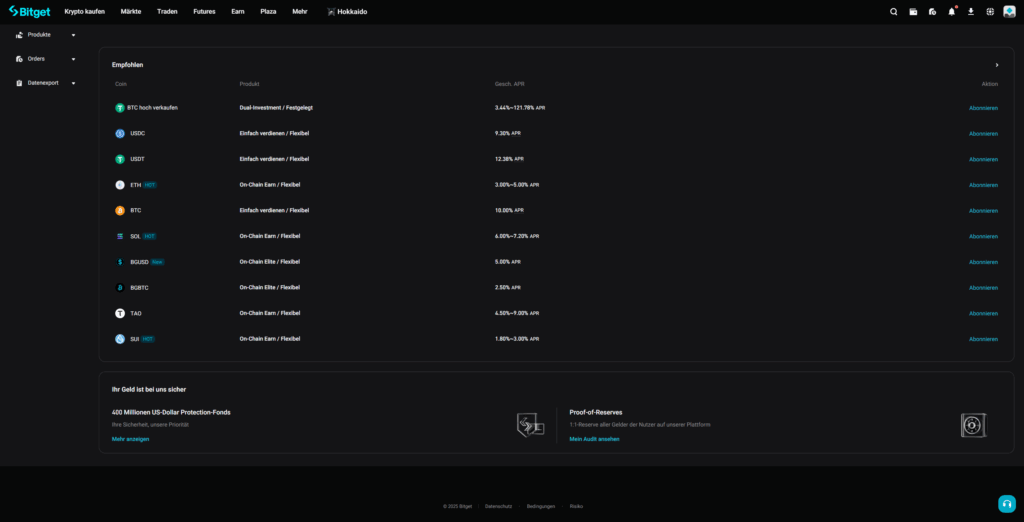Screen dimensions: 1024x522
Task: Click Abonnieren in the SOL row
Action: (983, 237)
